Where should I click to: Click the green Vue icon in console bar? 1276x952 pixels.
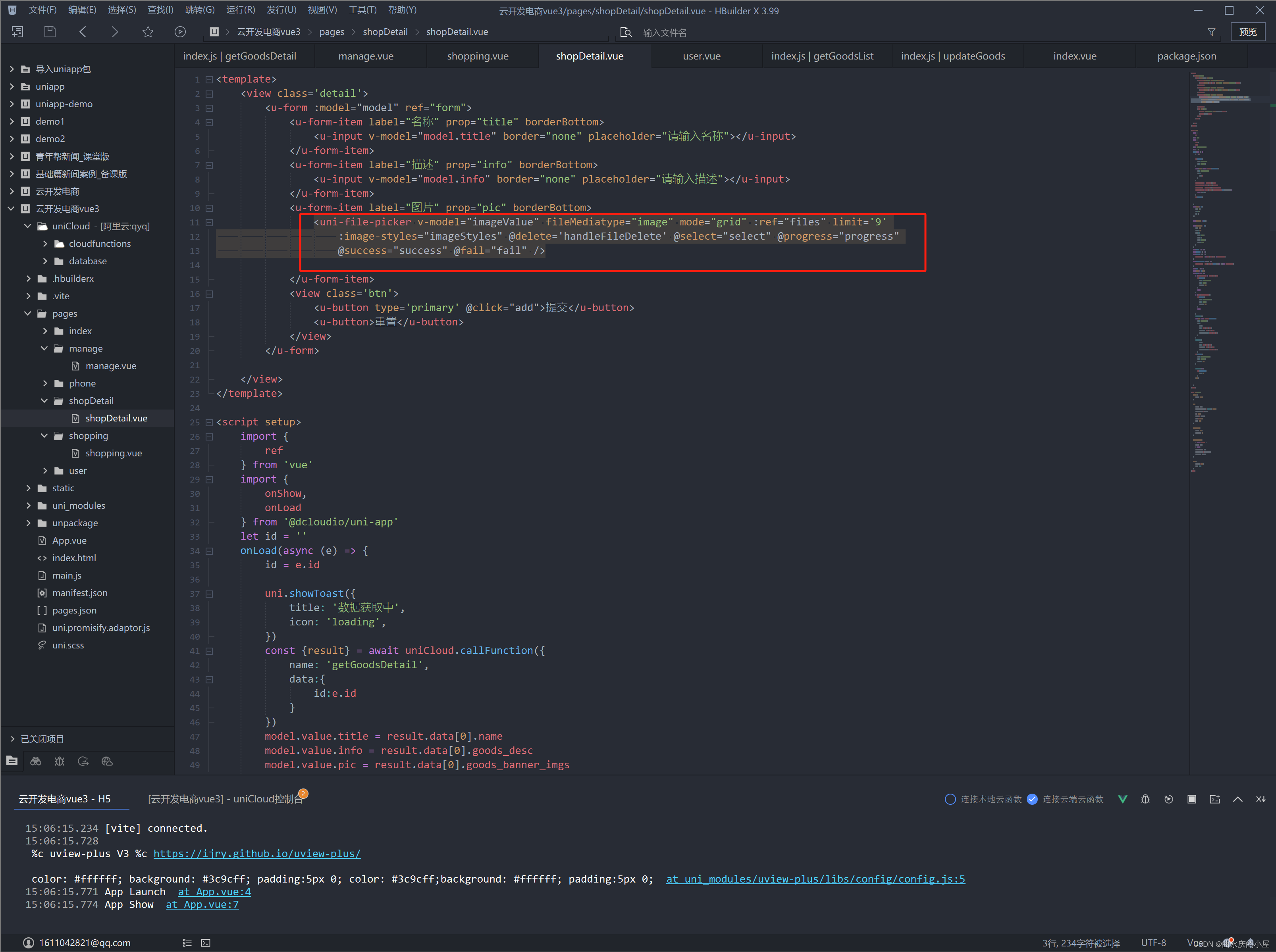[1122, 799]
